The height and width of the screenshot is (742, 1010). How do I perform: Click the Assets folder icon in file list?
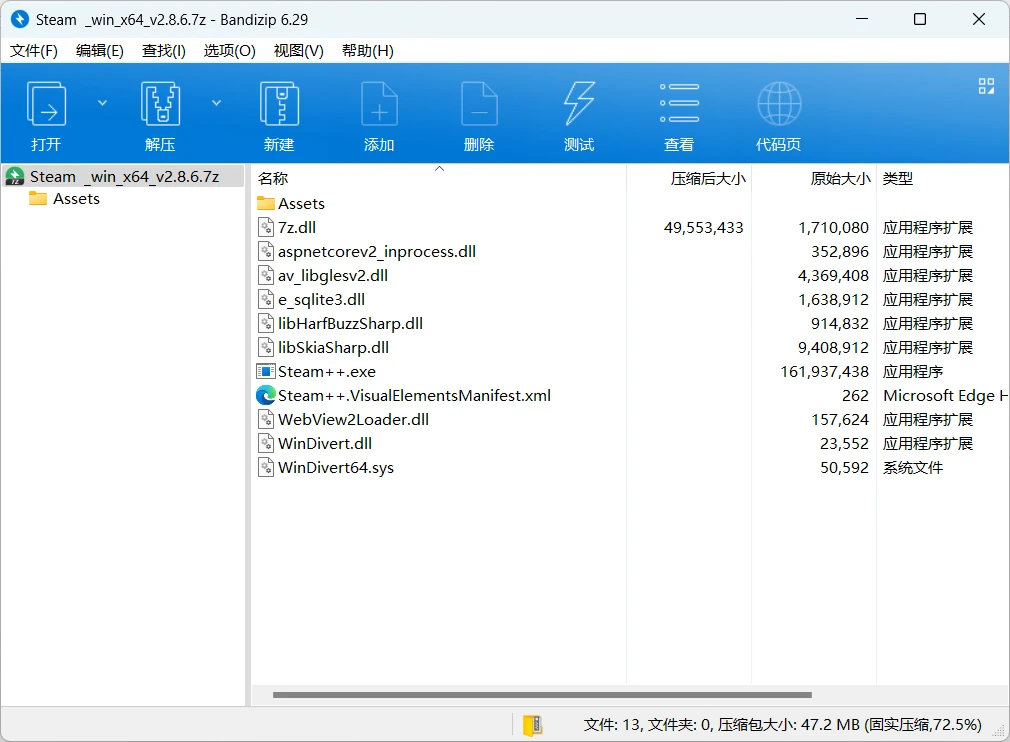(x=265, y=204)
